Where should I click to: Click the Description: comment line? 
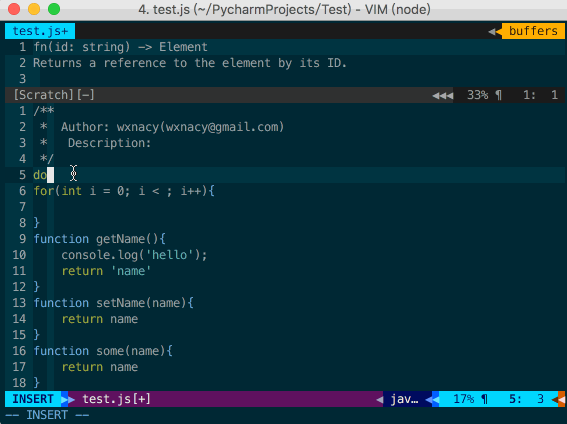pyautogui.click(x=109, y=143)
